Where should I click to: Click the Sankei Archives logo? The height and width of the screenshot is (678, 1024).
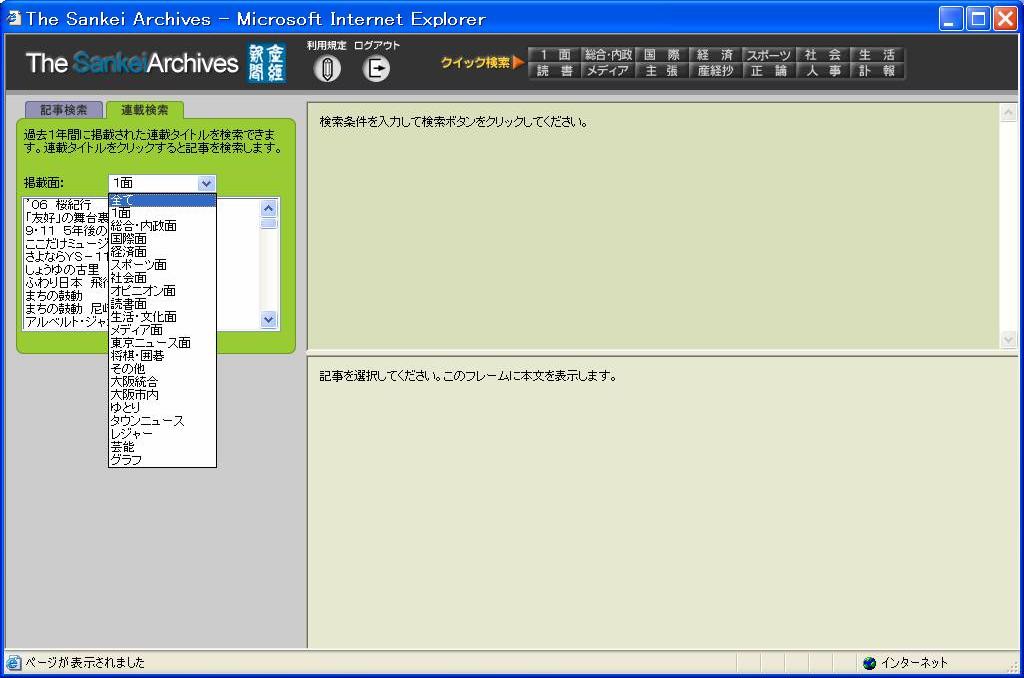coord(132,64)
